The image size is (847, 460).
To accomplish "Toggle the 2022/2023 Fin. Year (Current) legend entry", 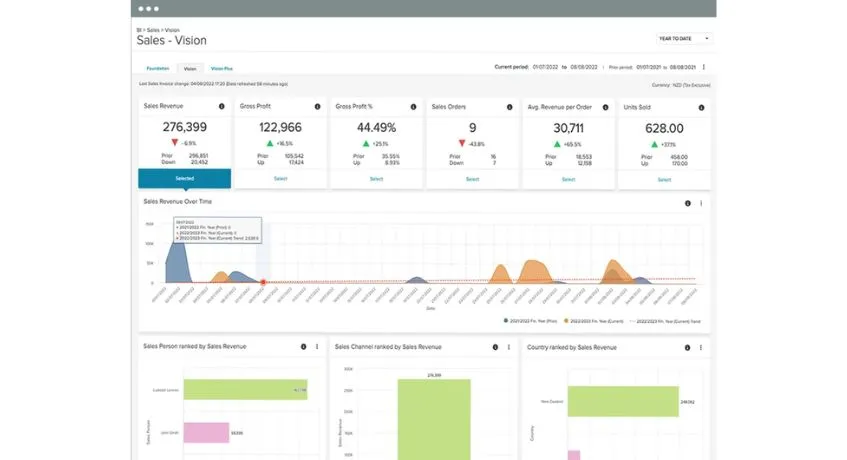I will coord(594,321).
